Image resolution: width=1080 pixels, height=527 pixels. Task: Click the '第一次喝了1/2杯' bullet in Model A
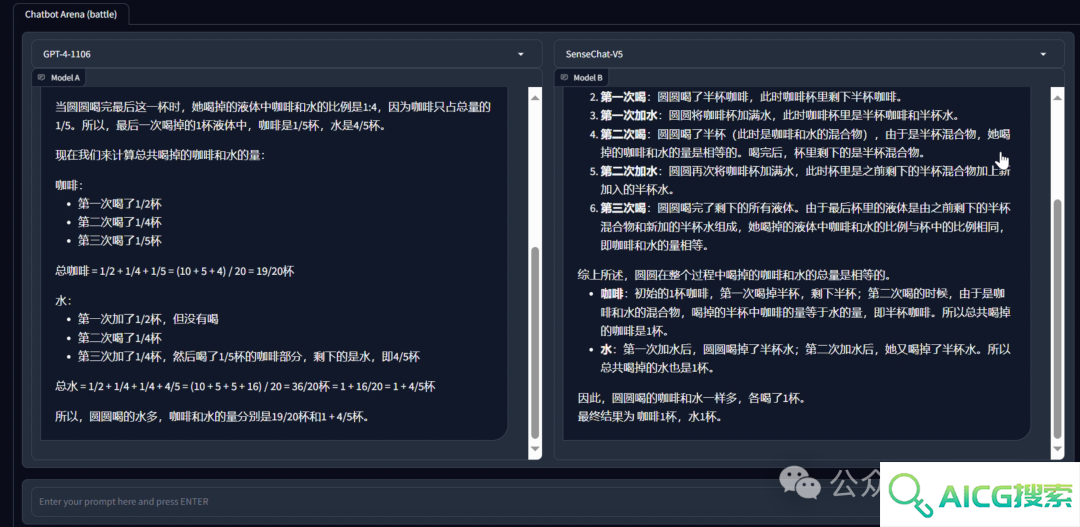coord(119,204)
